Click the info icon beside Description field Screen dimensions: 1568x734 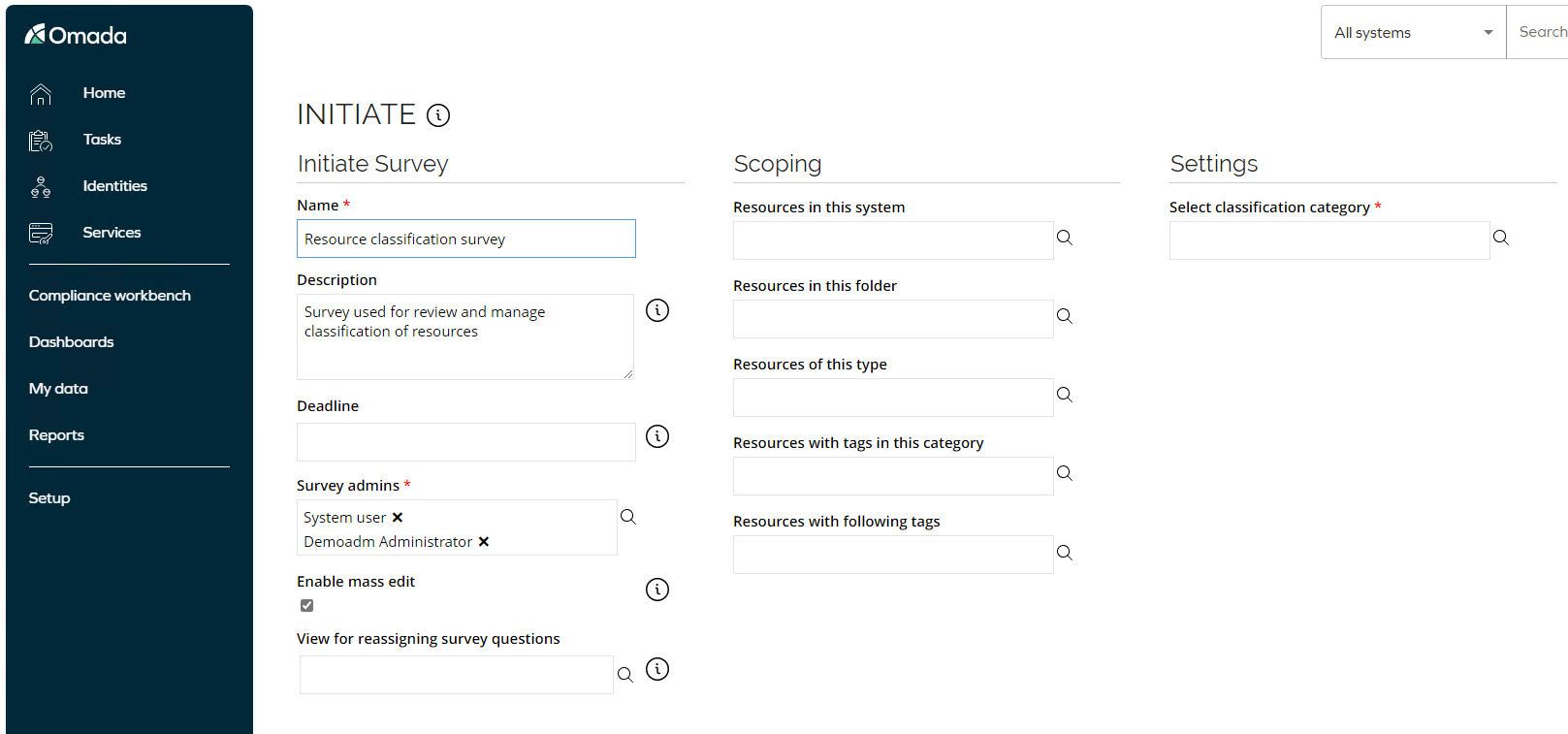pos(657,310)
